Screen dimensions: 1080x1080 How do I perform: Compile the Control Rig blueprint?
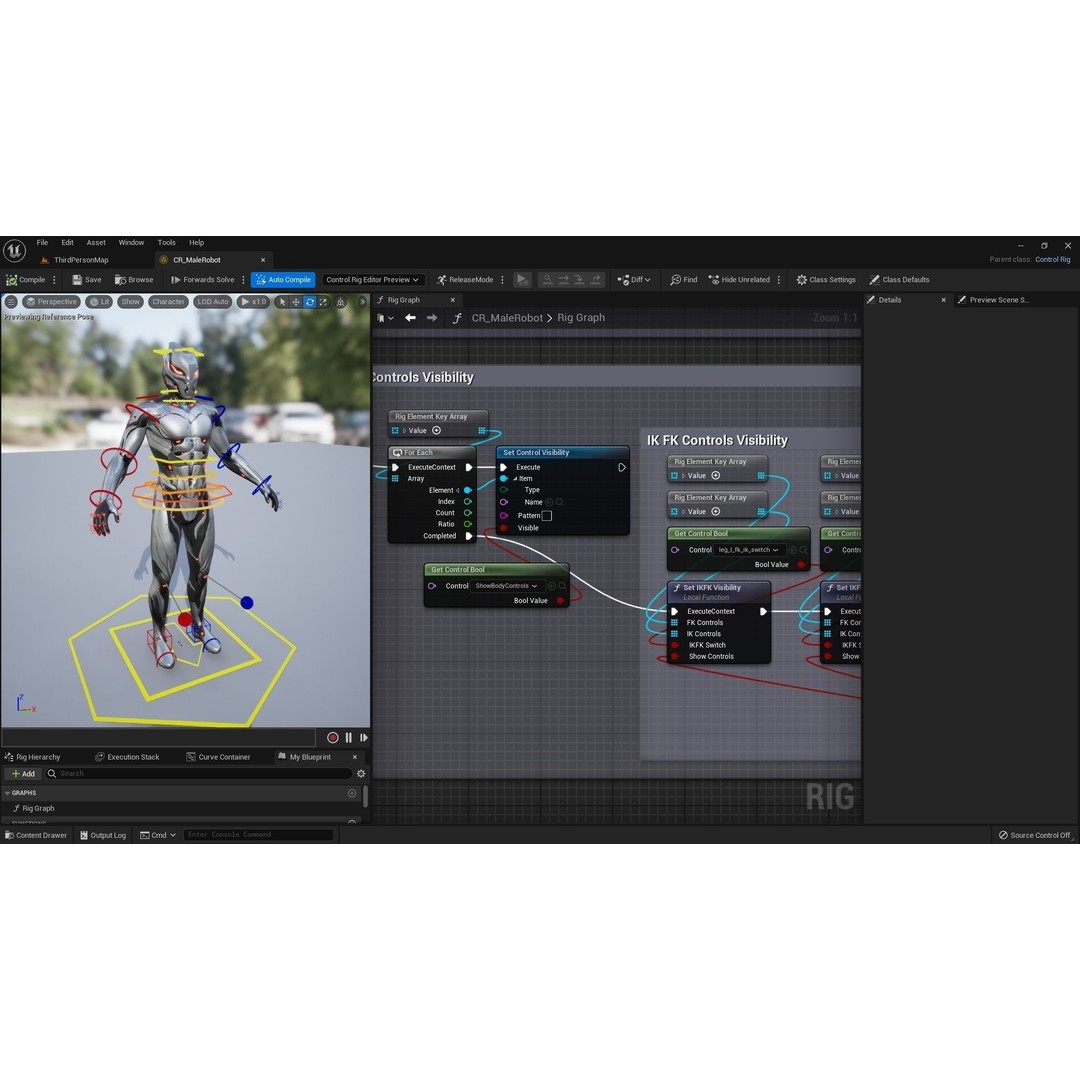25,280
